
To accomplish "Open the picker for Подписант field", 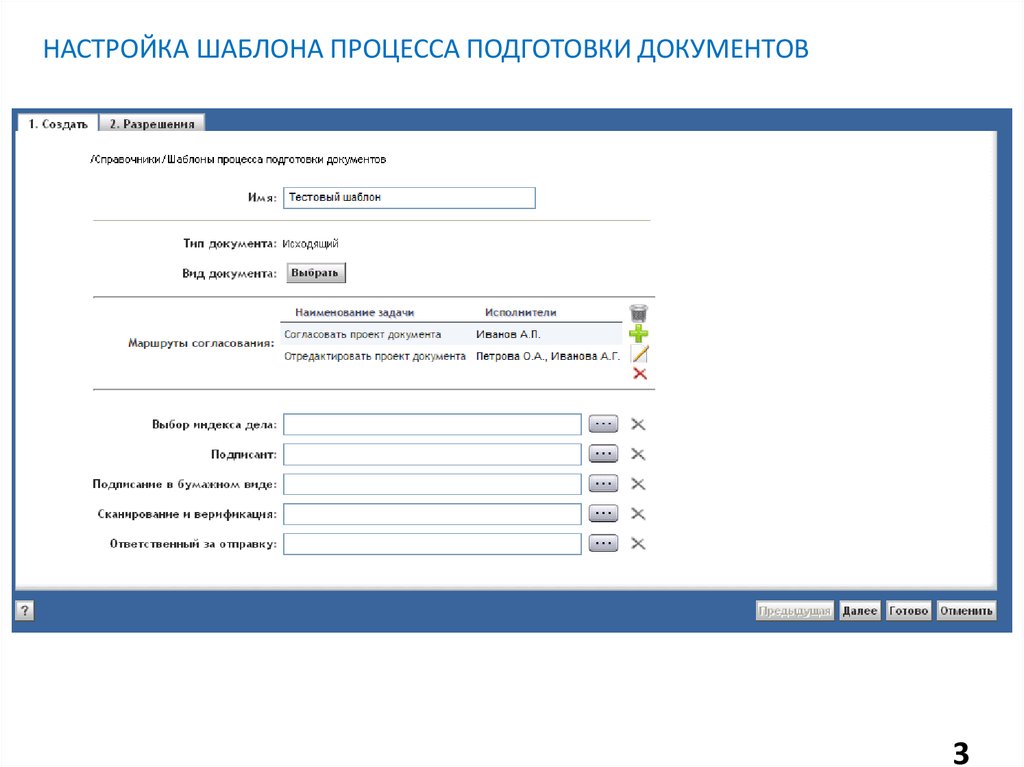I will 602,453.
